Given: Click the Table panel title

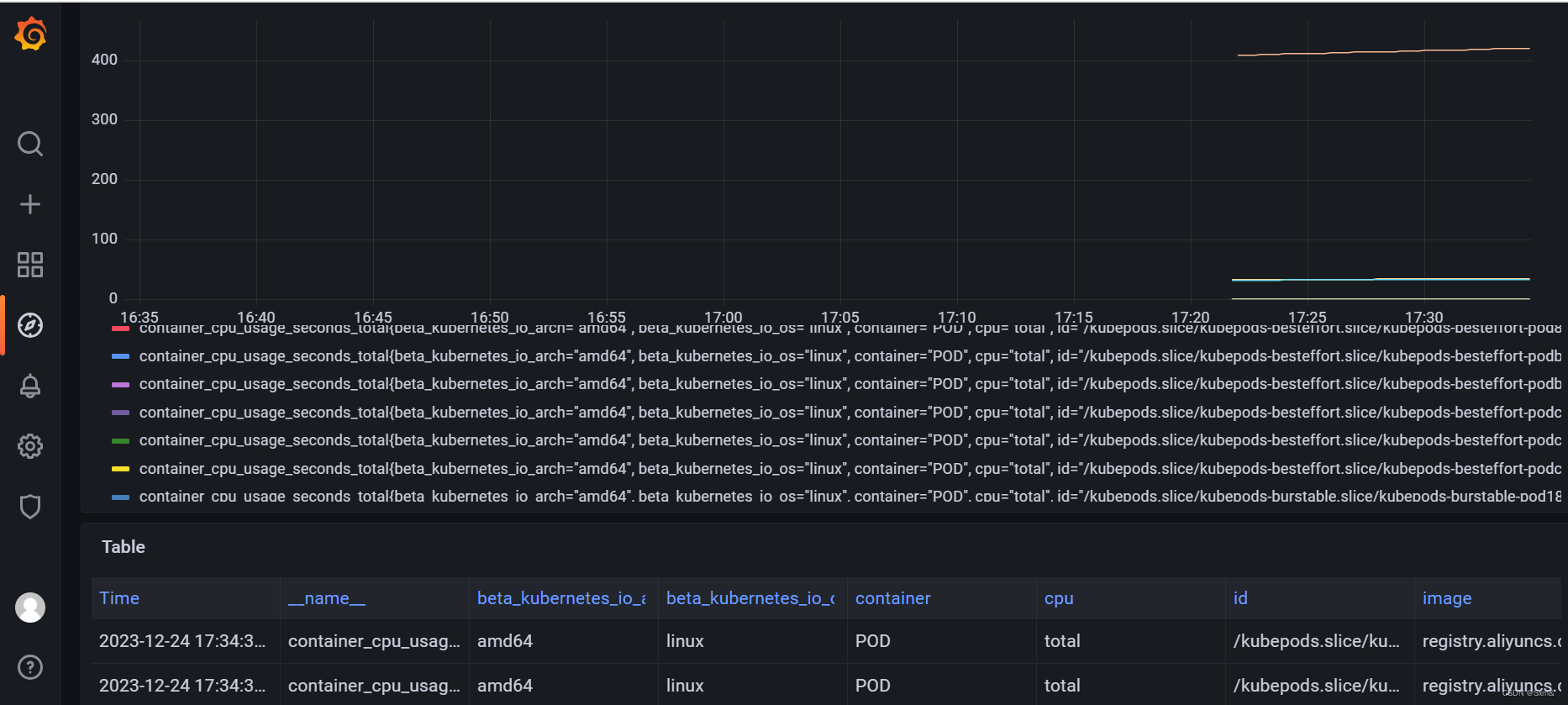Looking at the screenshot, I should tap(124, 547).
